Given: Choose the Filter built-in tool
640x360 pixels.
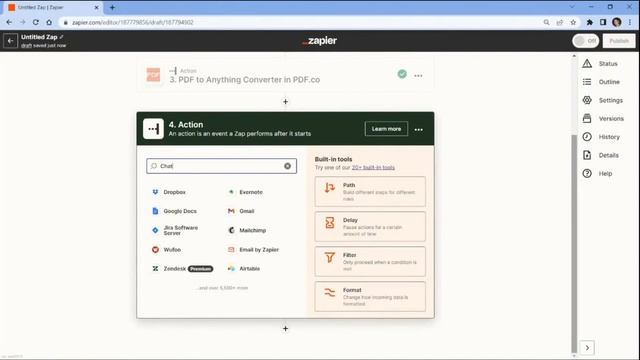Looking at the screenshot, I should tap(370, 262).
